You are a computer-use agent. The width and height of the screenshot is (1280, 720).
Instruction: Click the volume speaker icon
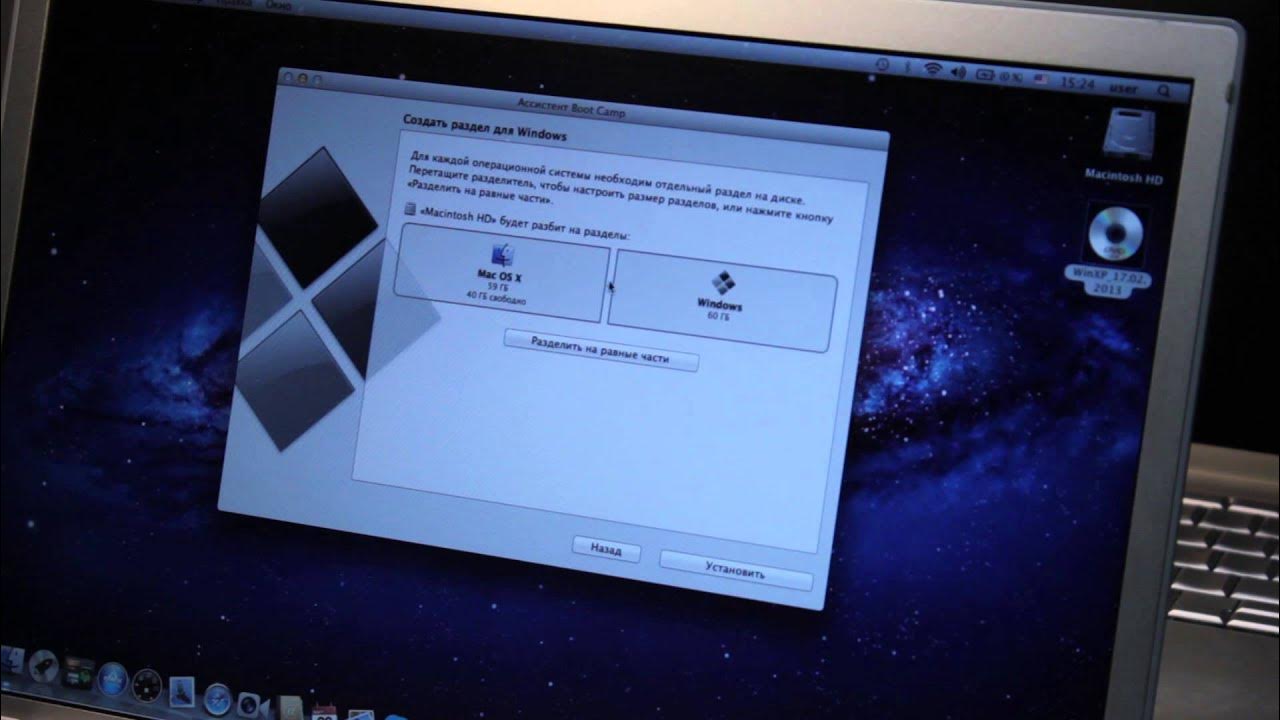pyautogui.click(x=959, y=72)
